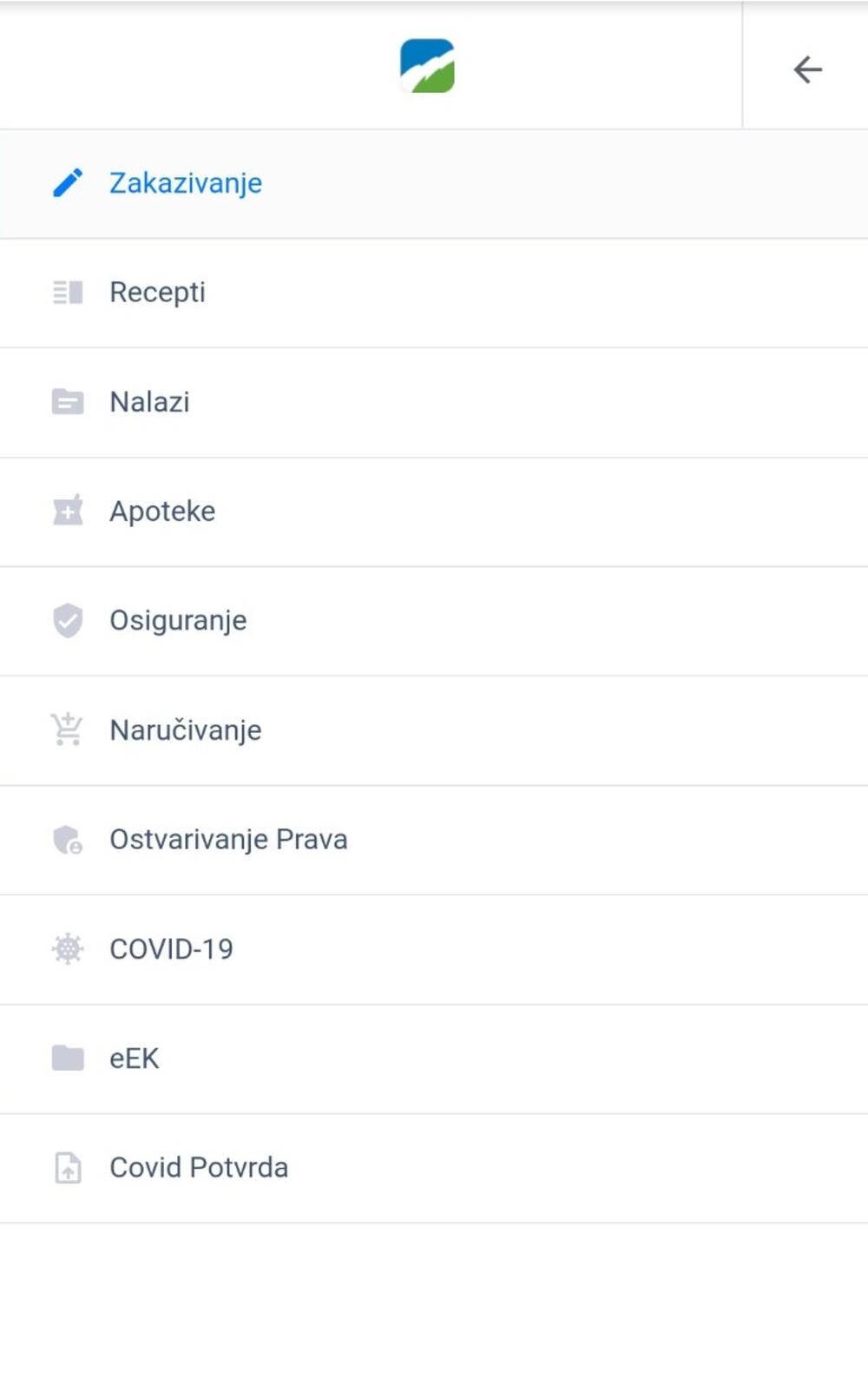This screenshot has width=868, height=1386.
Task: Select the COVID-19 menu entry
Action: (171, 949)
